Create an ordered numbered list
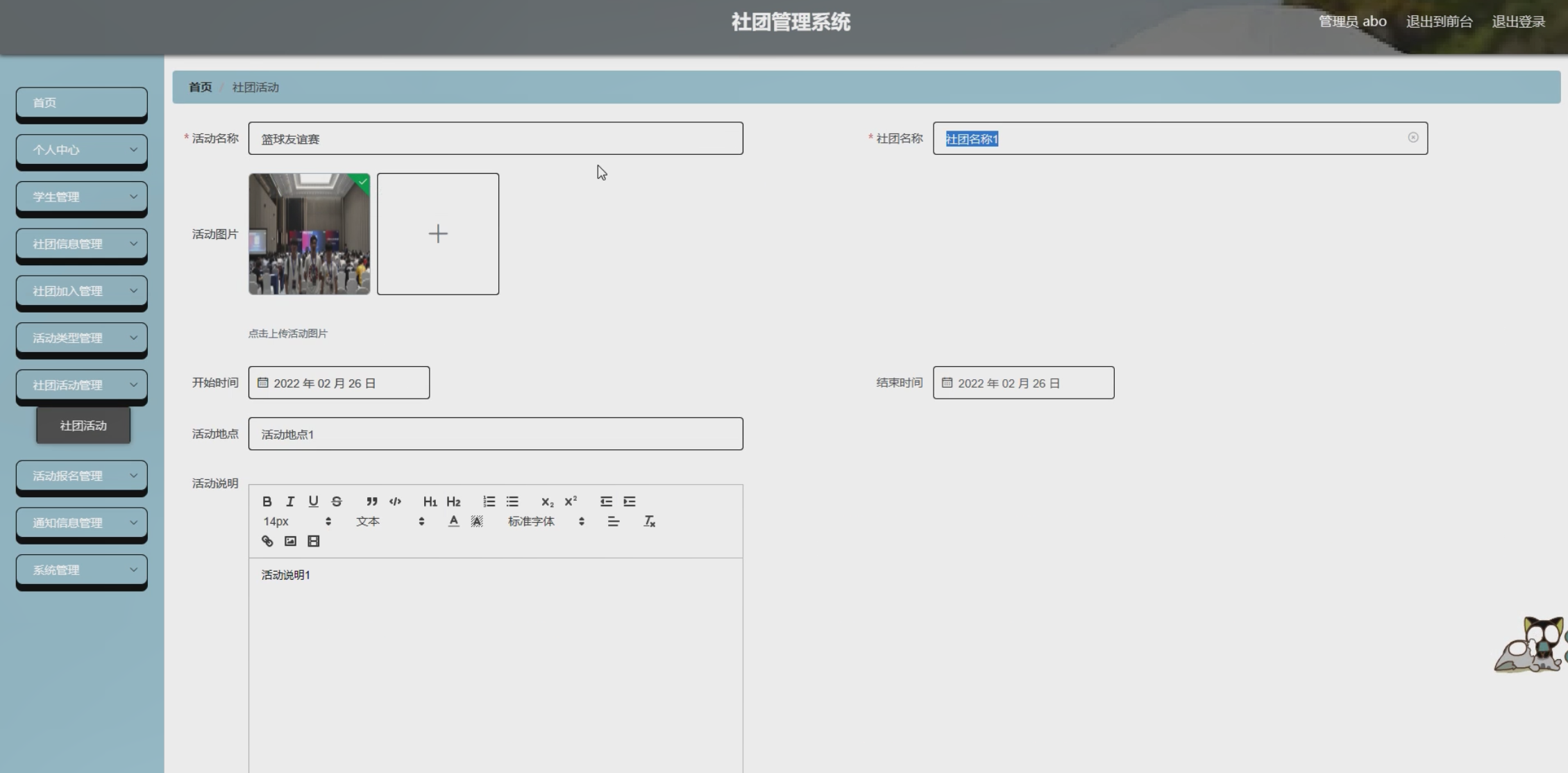This screenshot has height=773, width=1568. [489, 501]
